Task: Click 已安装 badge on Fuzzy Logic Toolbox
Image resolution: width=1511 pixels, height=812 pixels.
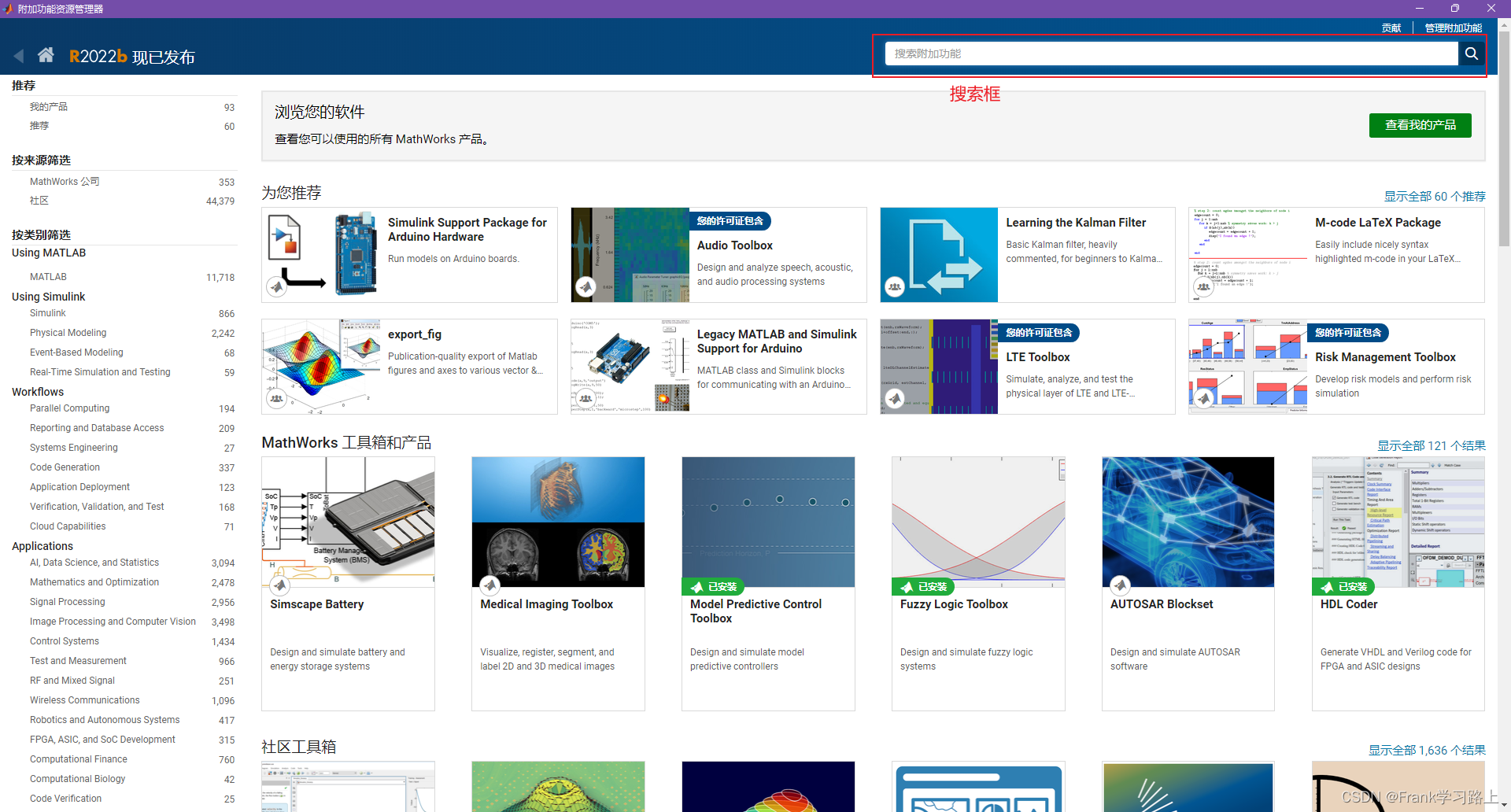Action: click(x=923, y=587)
